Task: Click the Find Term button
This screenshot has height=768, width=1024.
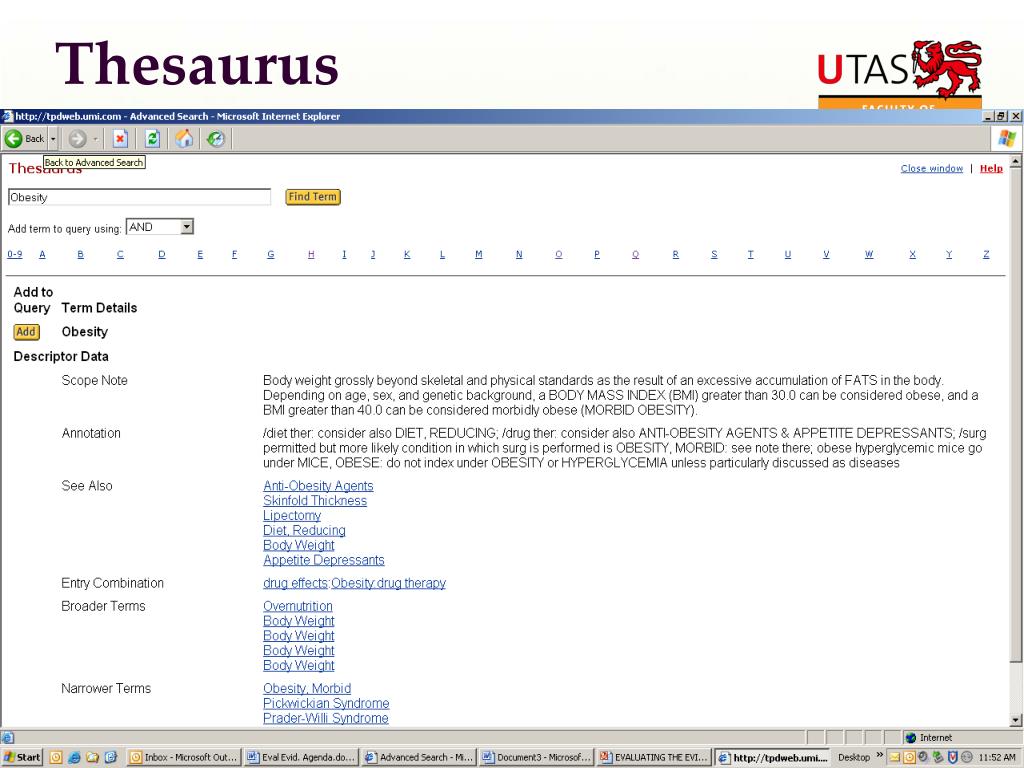Action: click(x=312, y=197)
